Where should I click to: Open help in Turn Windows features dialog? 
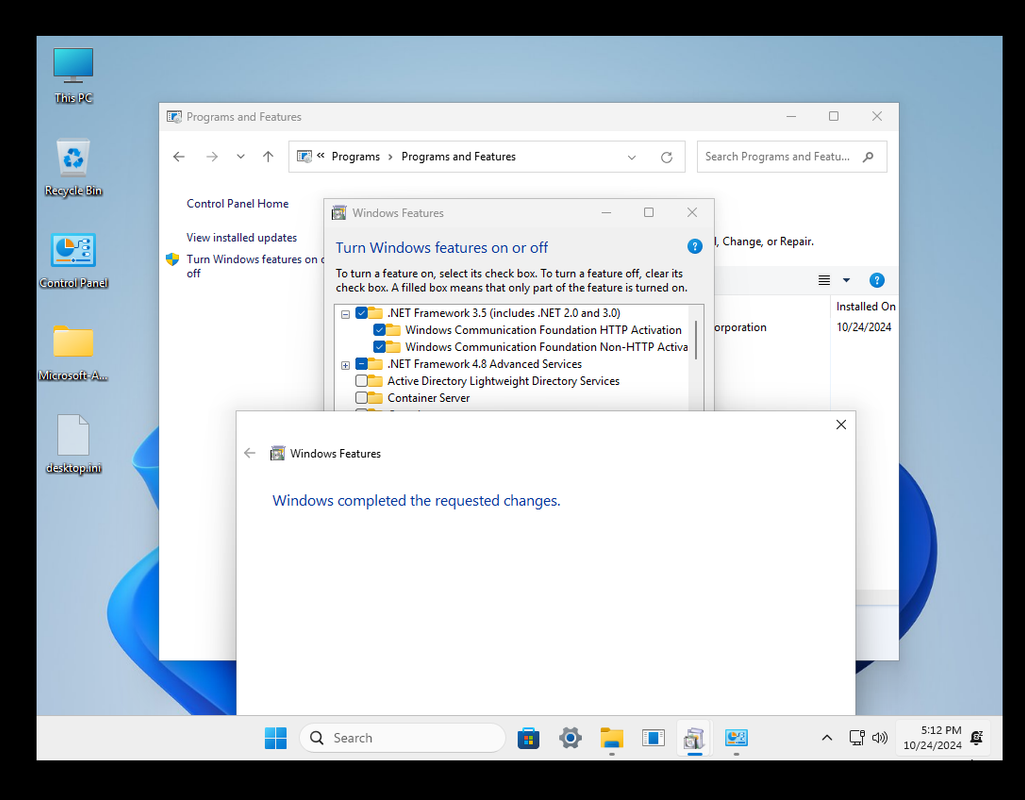[695, 246]
